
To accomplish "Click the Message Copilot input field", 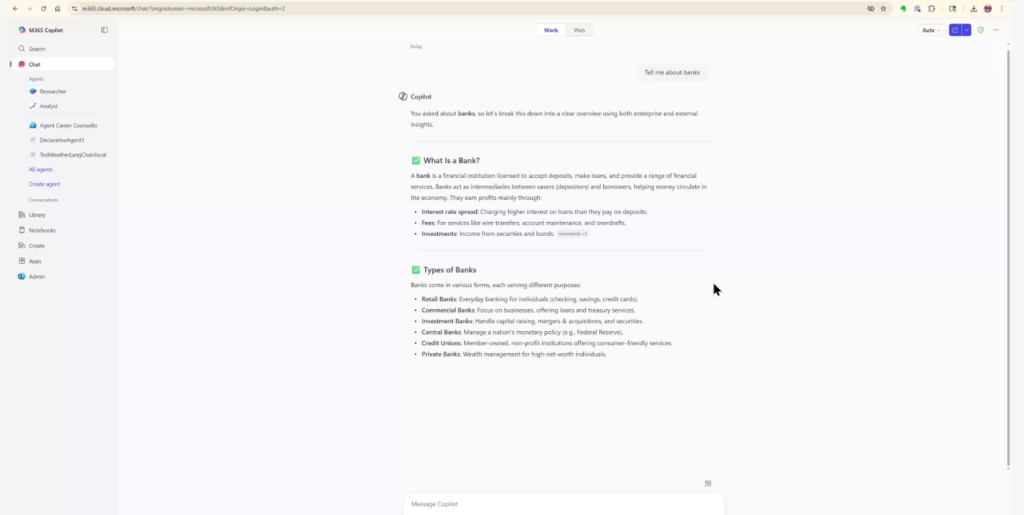I will (564, 504).
